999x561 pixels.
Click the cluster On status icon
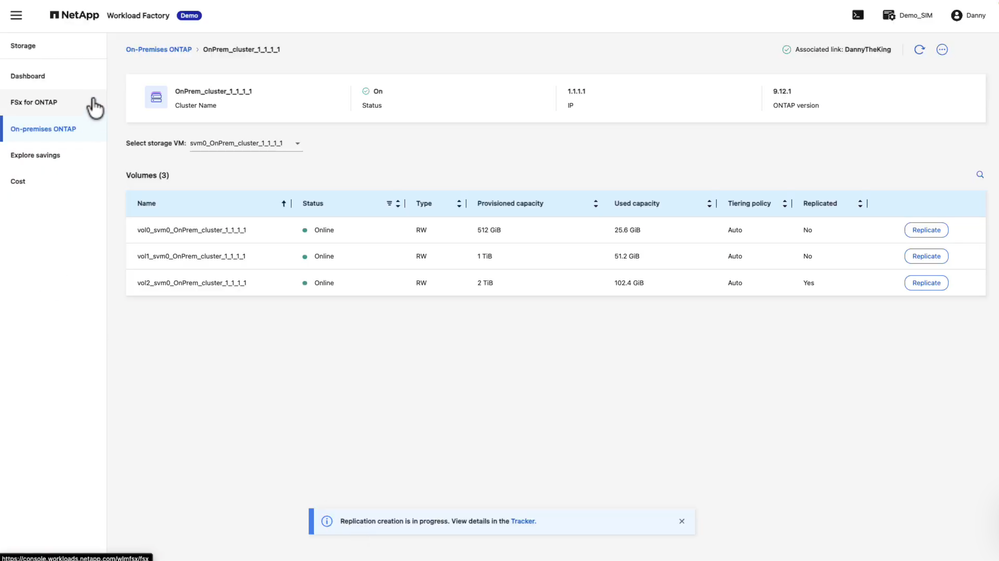coord(366,91)
